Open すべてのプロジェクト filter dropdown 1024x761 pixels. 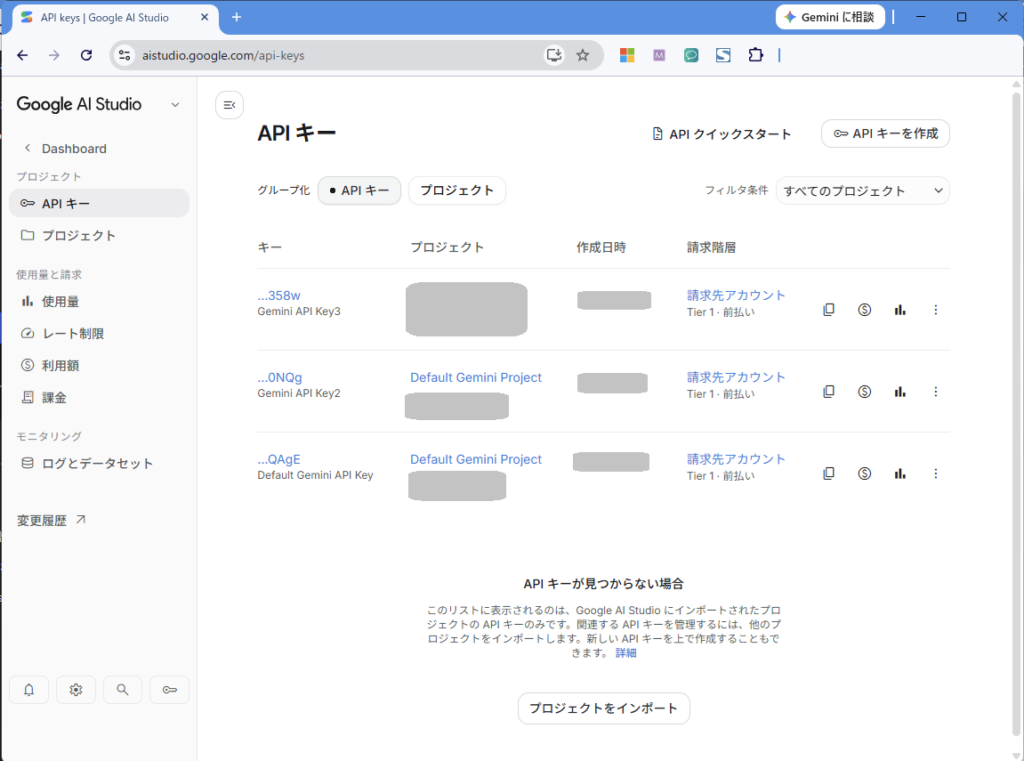pos(862,191)
